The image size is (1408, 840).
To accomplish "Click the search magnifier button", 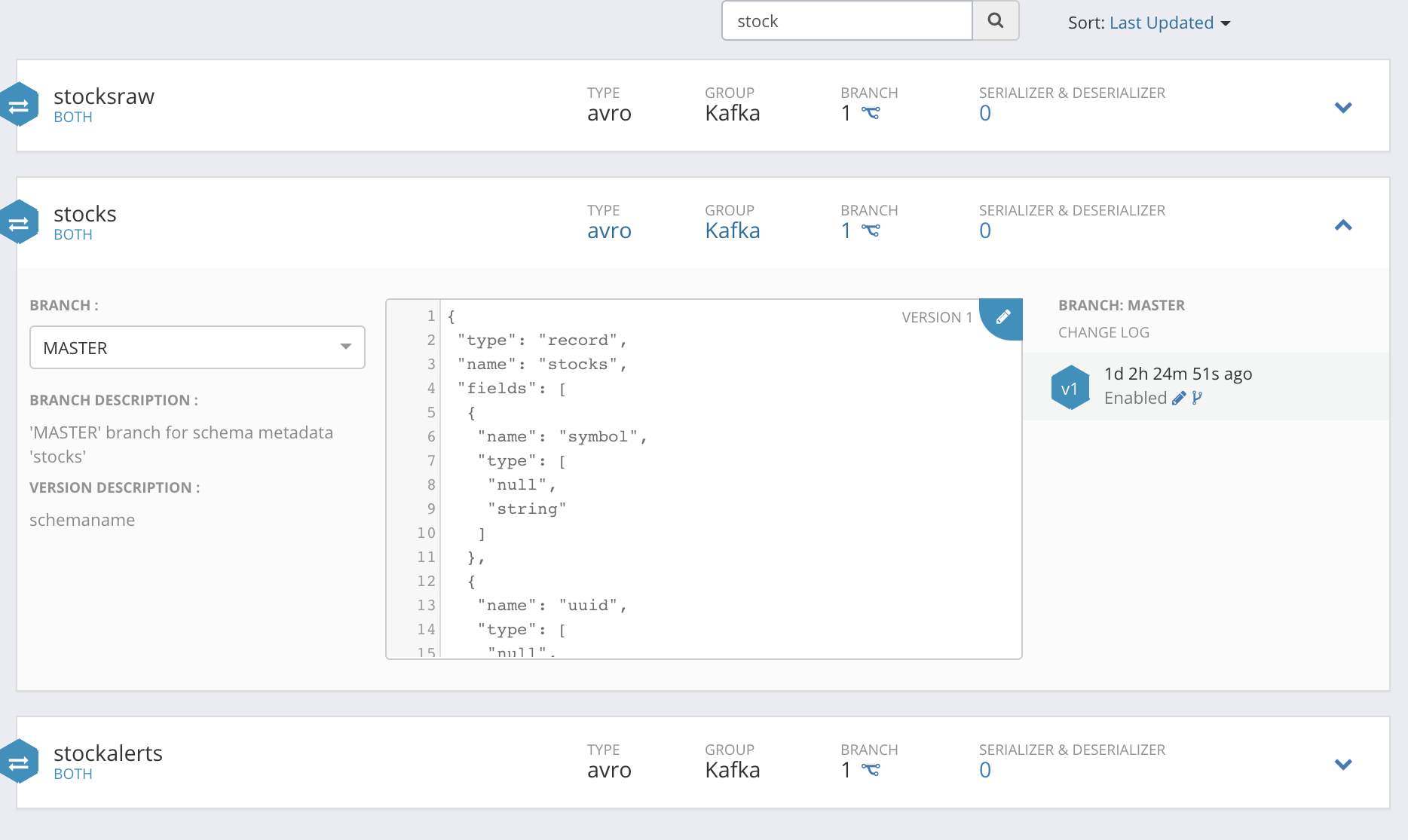I will (995, 21).
